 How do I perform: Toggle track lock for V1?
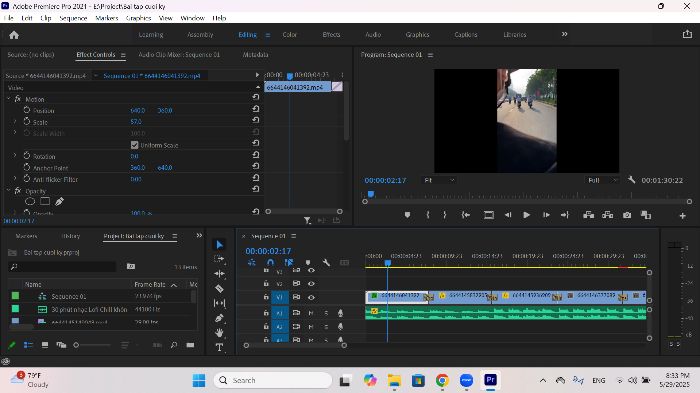(266, 297)
